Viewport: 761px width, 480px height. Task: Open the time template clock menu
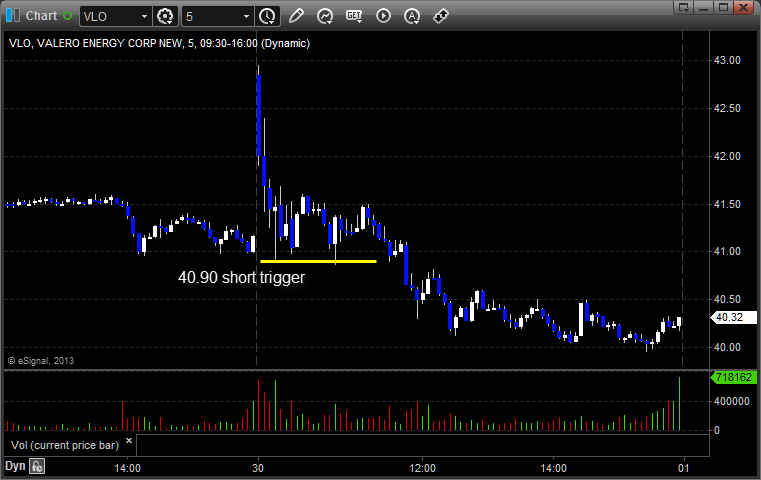coord(267,17)
